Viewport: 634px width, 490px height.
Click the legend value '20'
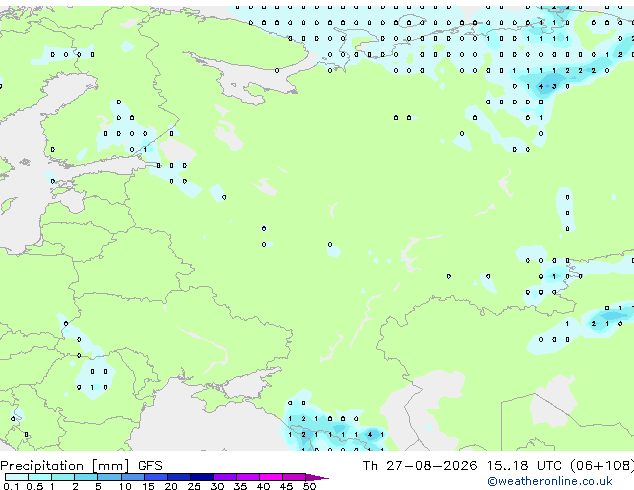click(171, 486)
